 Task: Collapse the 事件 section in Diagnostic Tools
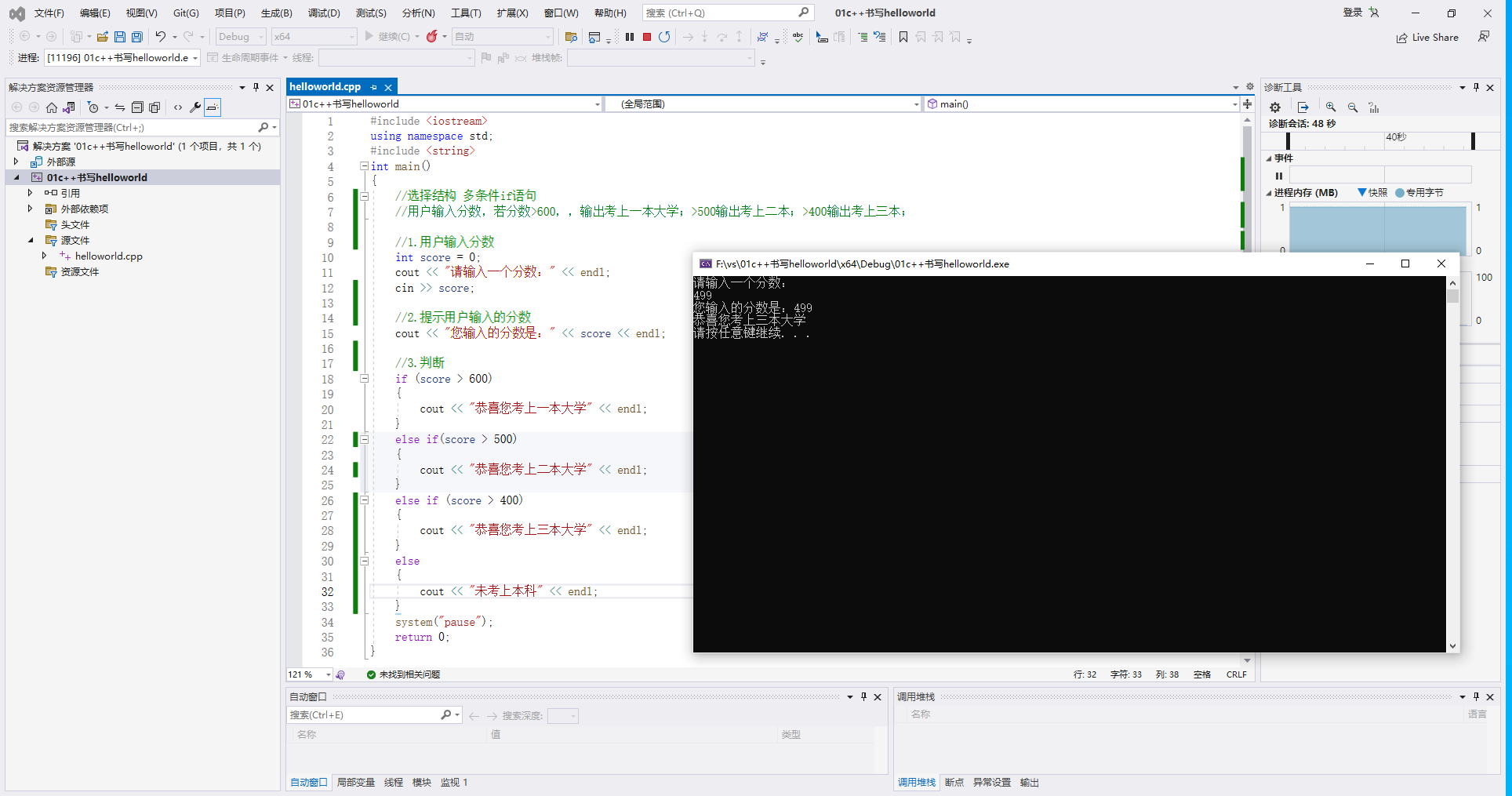(1269, 158)
